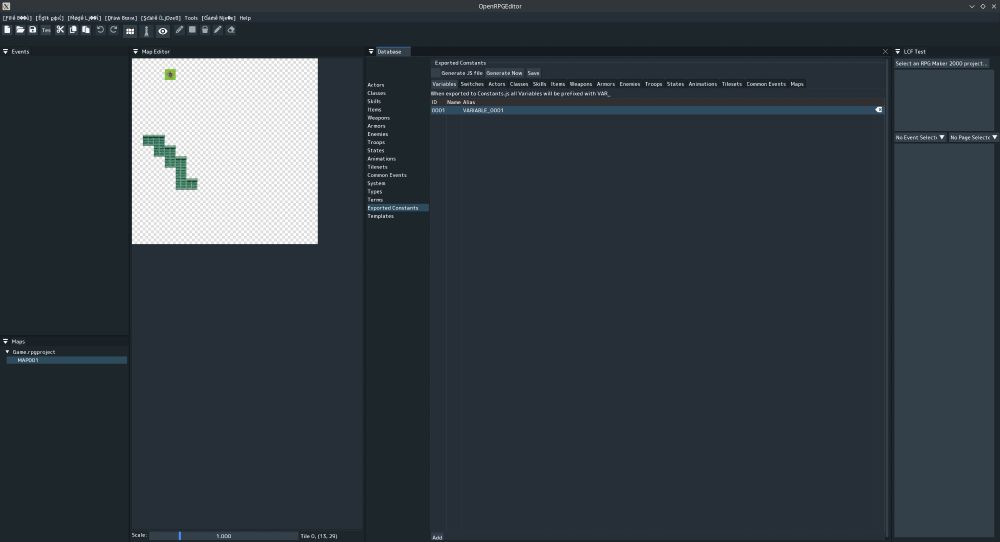Open the No Event Selected dropdown
The image size is (1000, 542).
[x=920, y=137]
